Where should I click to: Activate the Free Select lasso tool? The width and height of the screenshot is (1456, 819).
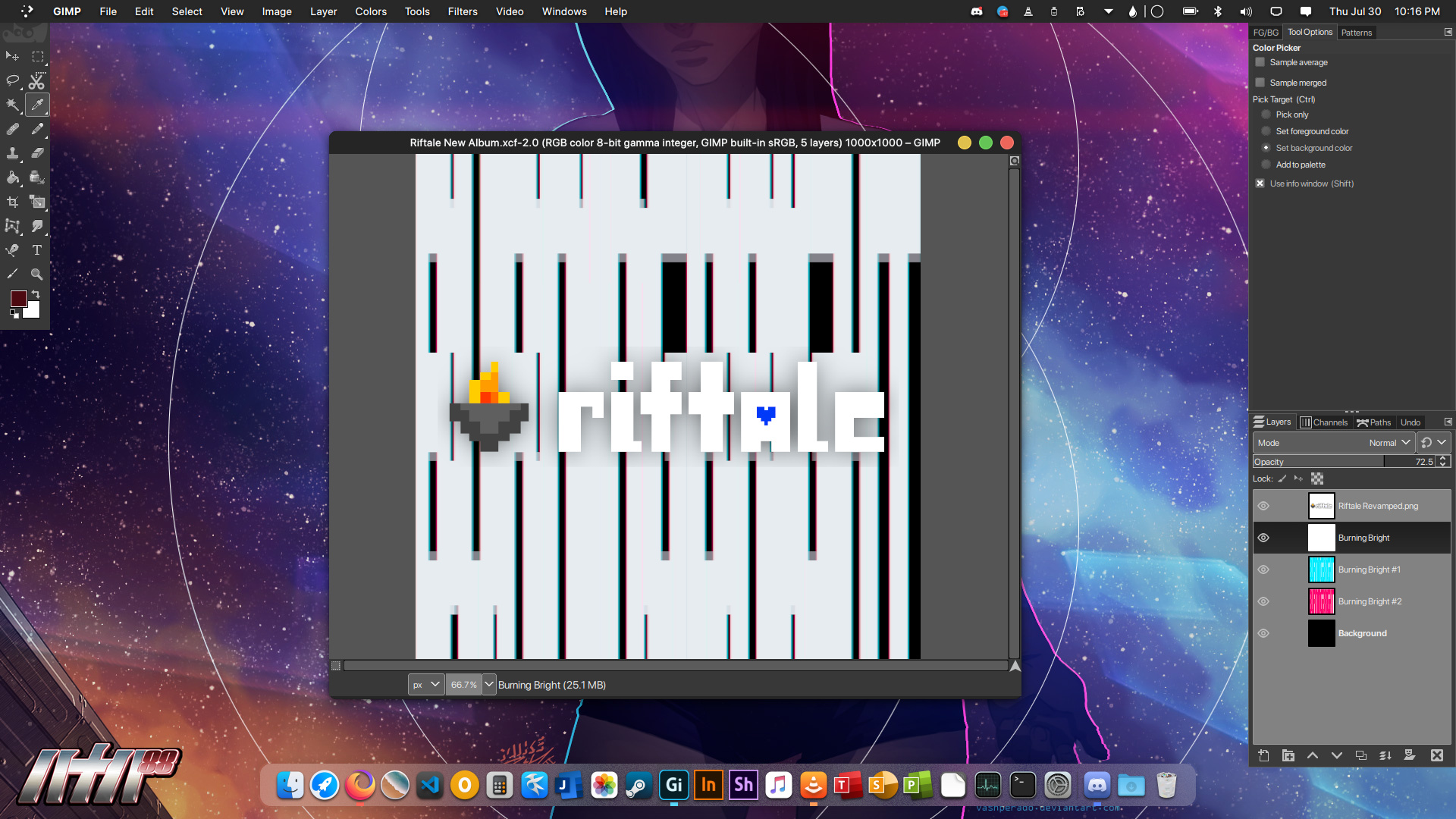point(13,80)
